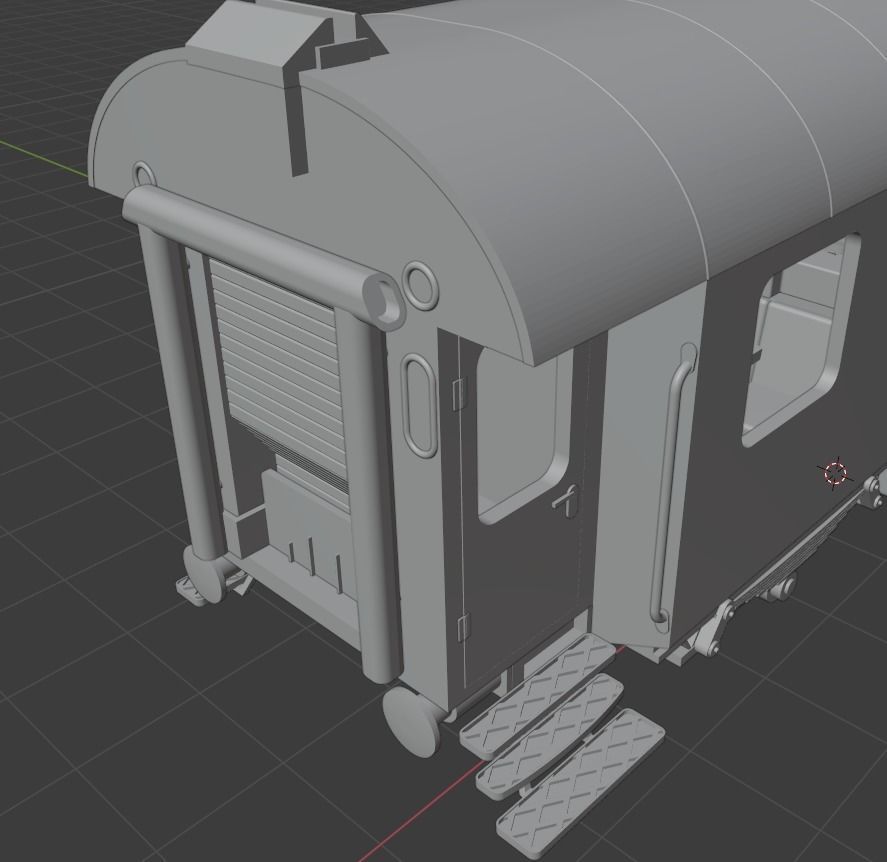Select the upper door hinge
The image size is (887, 862).
click(x=458, y=393)
